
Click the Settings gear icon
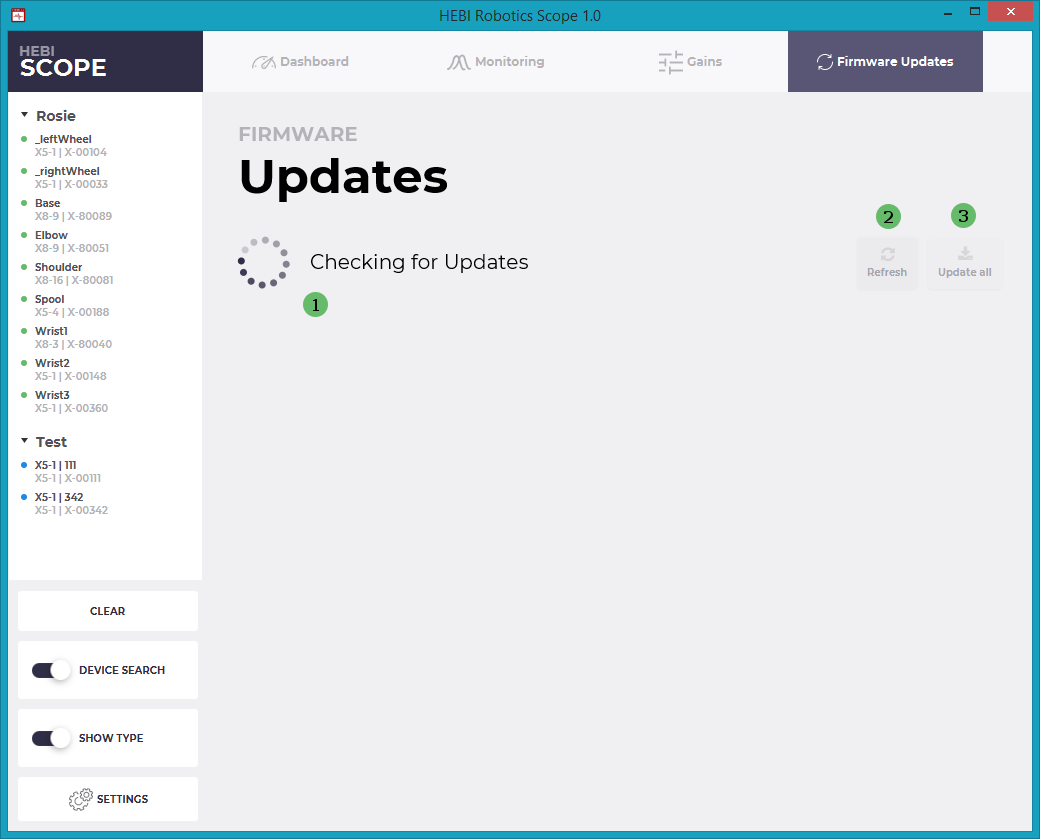coord(80,799)
